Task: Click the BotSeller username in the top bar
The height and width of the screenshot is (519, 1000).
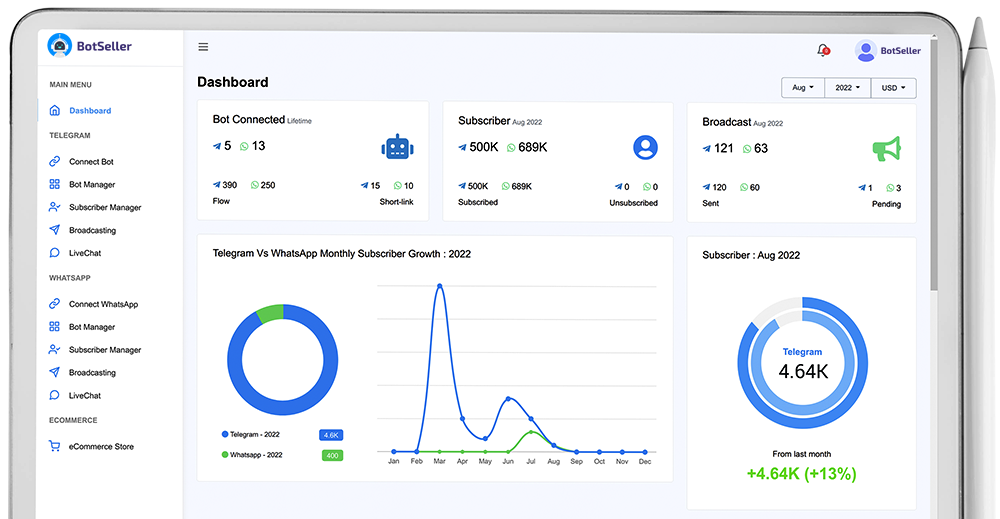Action: (x=901, y=50)
